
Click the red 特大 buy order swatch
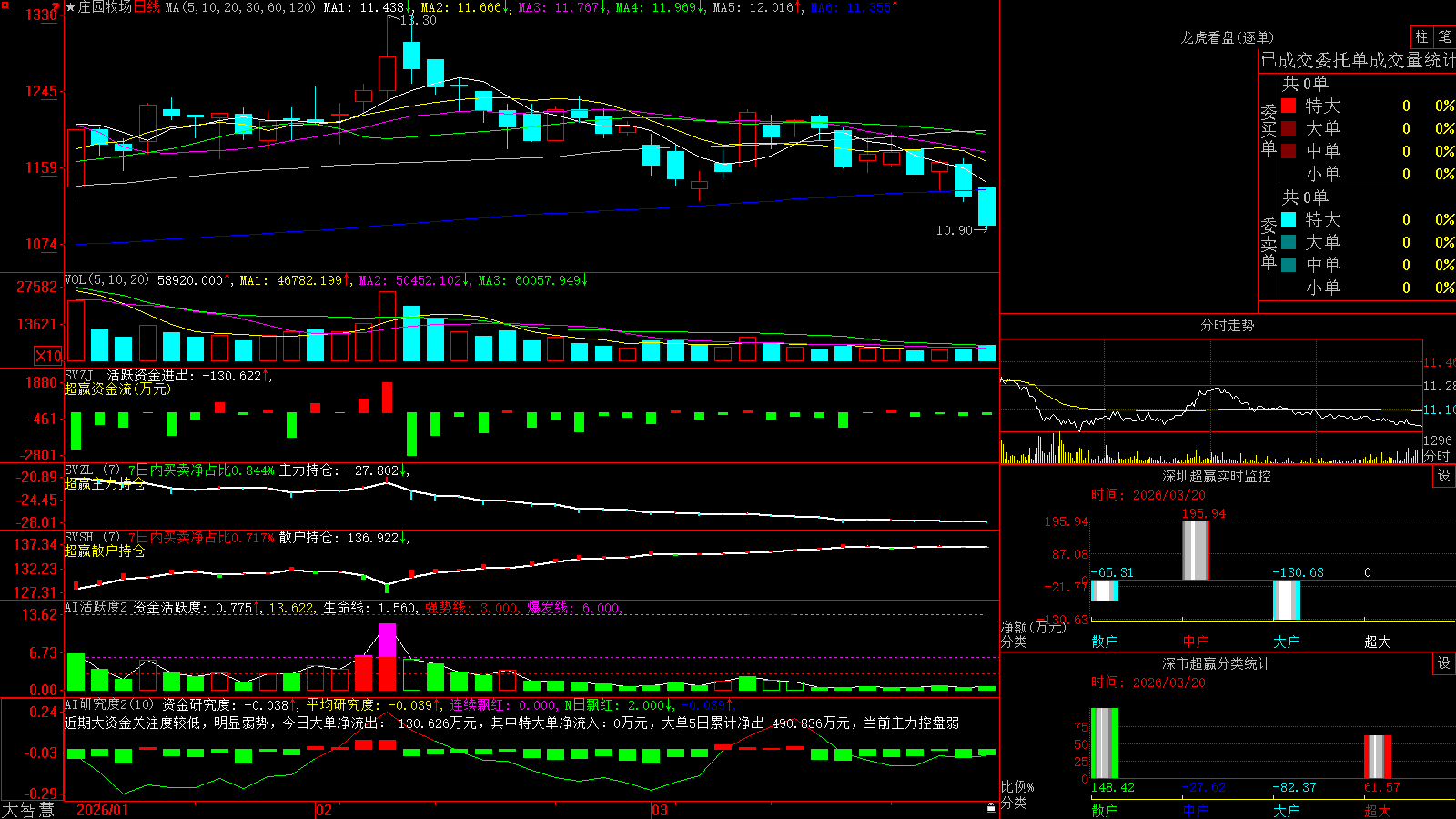point(1289,106)
